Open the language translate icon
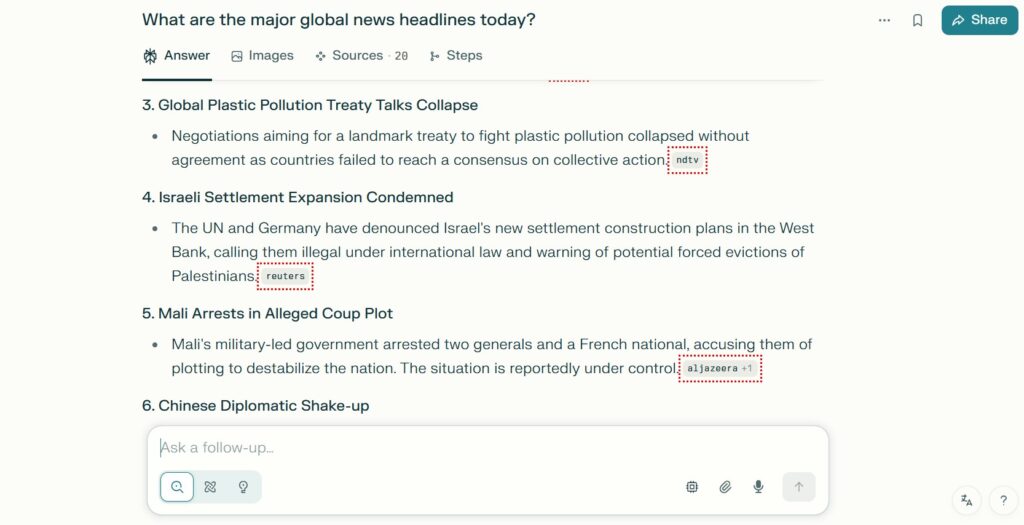This screenshot has height=525, width=1024. pos(967,501)
